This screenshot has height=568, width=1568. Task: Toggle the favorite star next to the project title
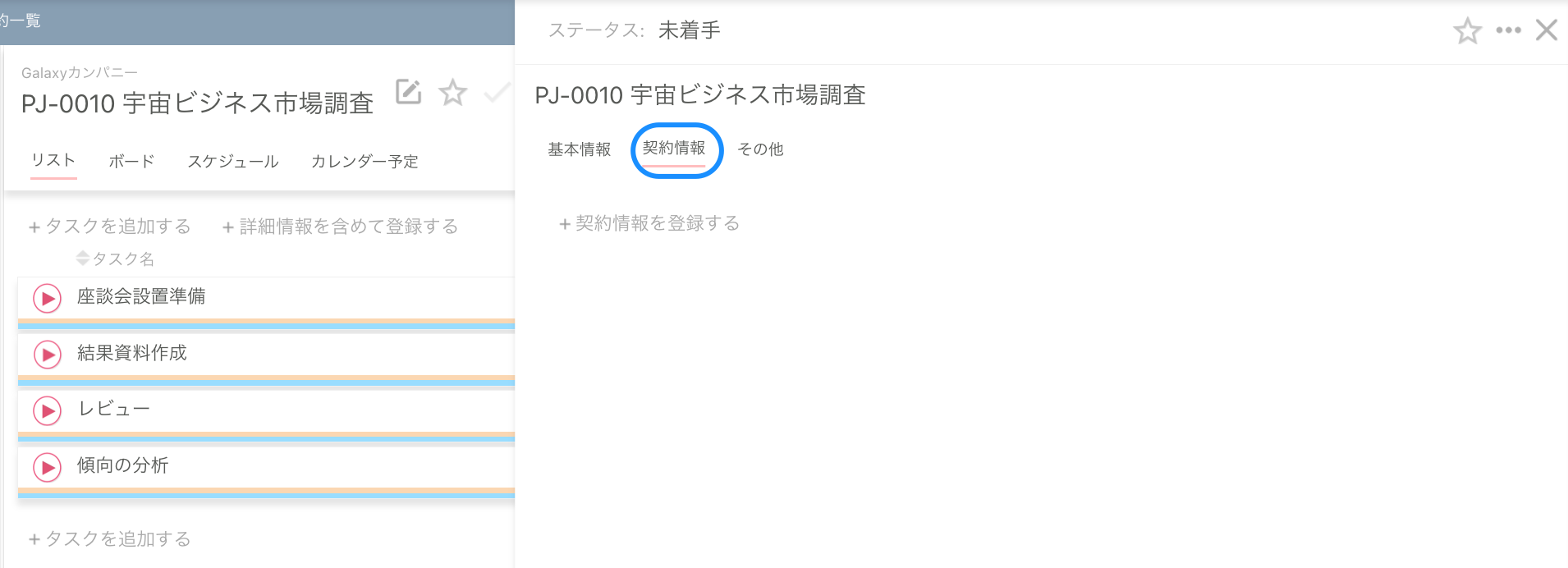tap(452, 94)
